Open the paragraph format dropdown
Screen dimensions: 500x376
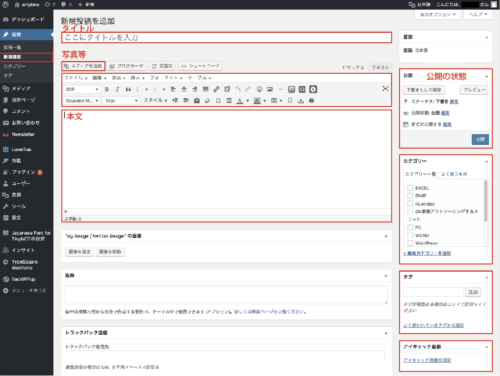coord(82,89)
